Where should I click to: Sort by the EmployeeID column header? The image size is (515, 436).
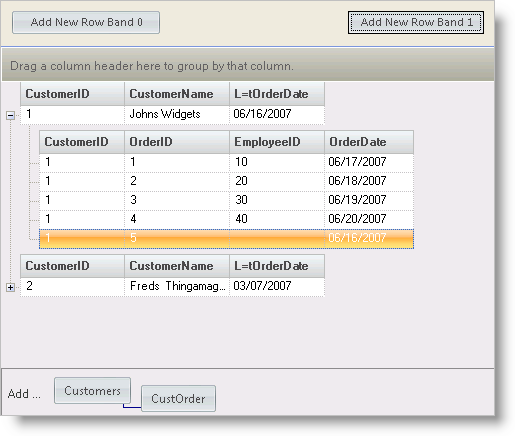click(277, 142)
